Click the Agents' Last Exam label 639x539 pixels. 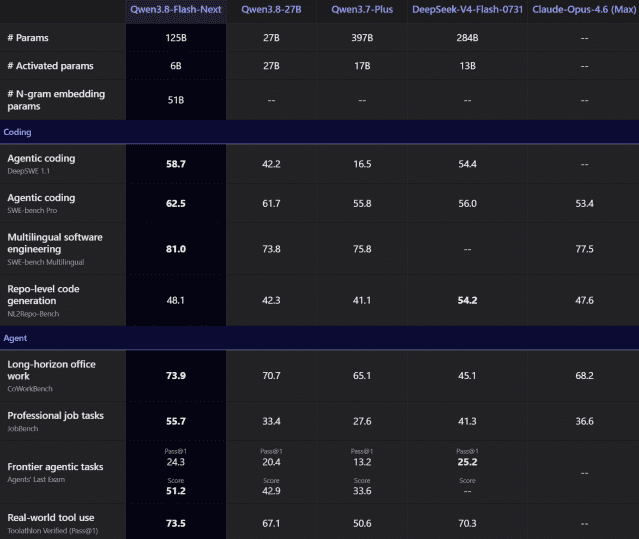(x=36, y=480)
